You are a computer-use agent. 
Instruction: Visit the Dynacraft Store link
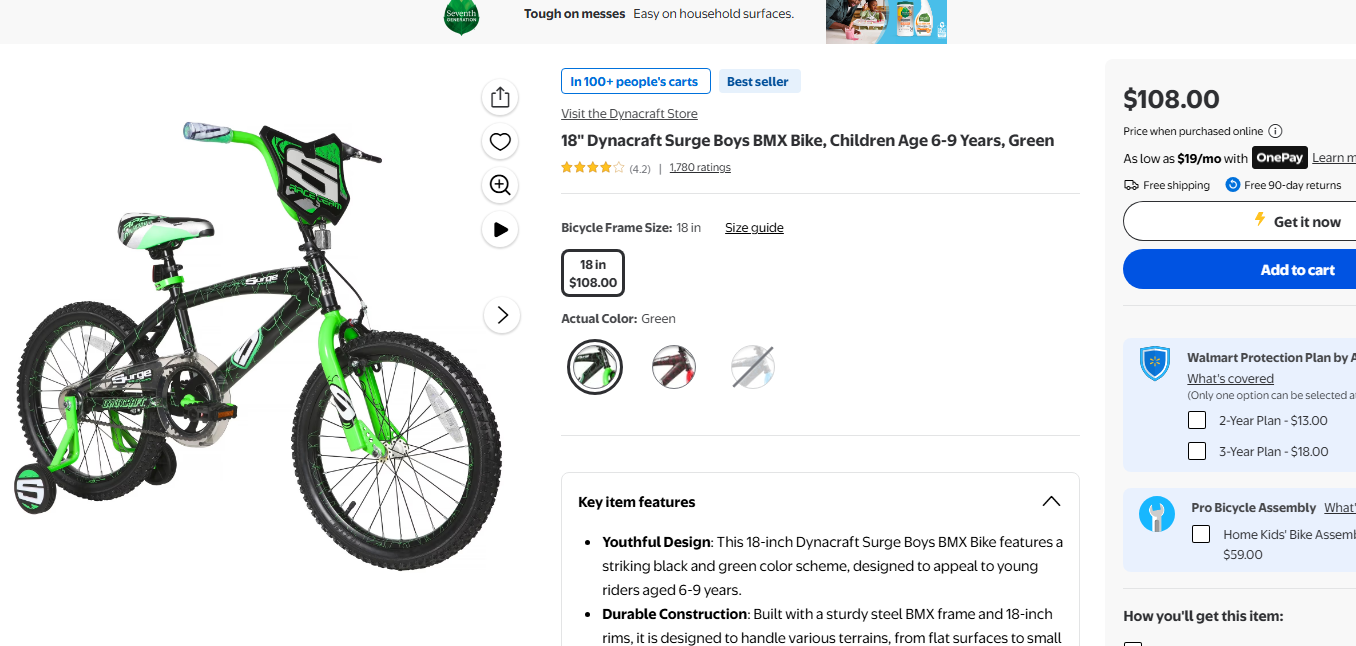(629, 114)
